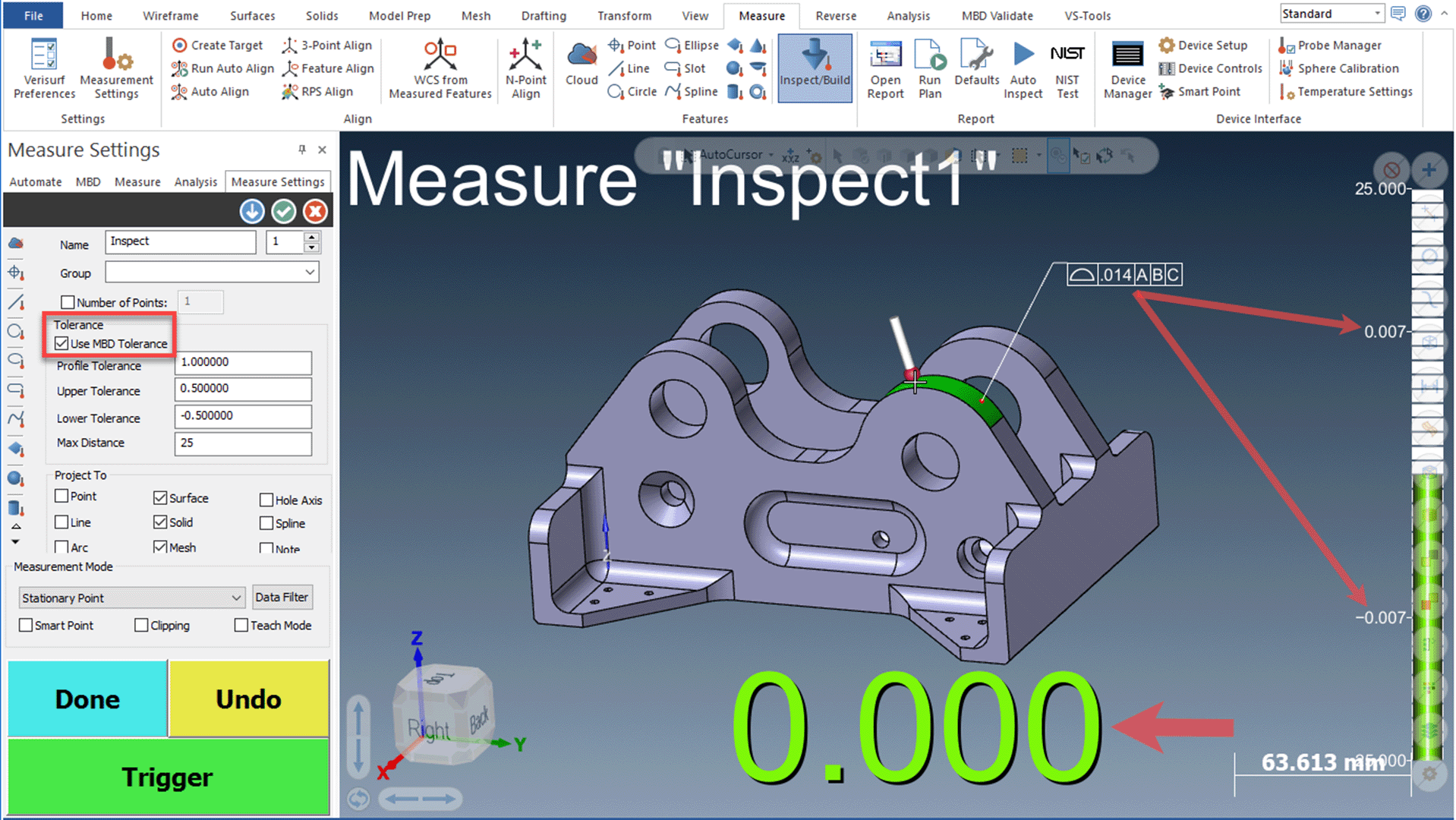
Task: Open the MBD panel tab
Action: pyautogui.click(x=88, y=182)
